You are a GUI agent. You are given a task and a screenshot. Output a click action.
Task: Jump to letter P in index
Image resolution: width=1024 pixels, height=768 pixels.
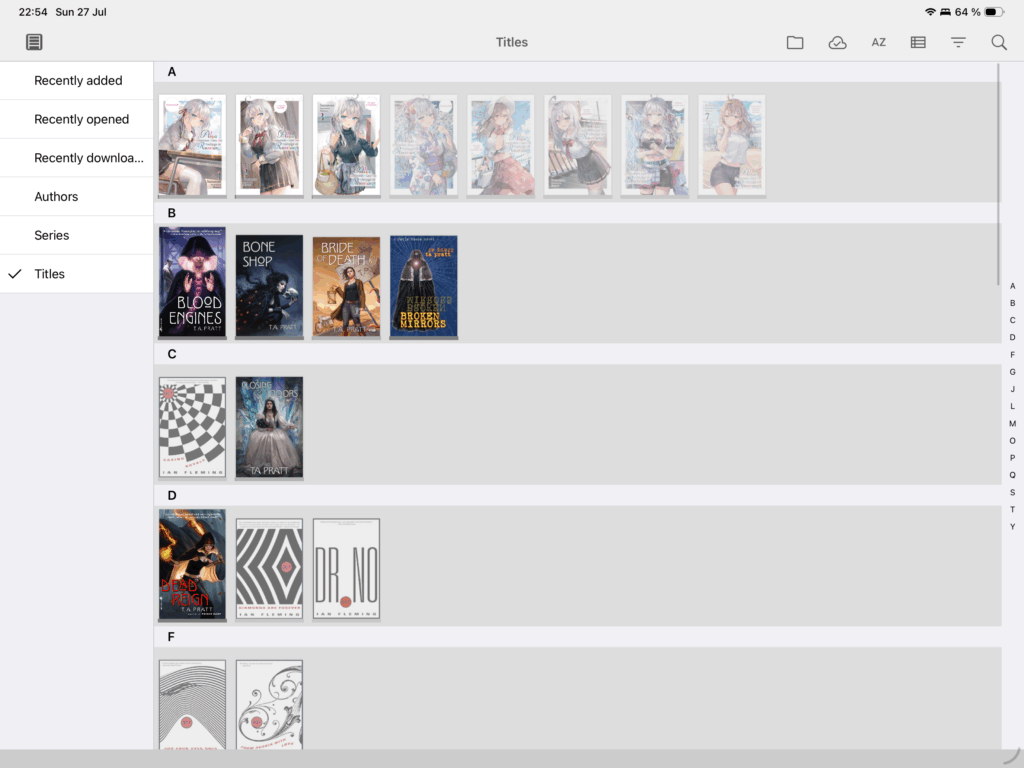(1012, 458)
